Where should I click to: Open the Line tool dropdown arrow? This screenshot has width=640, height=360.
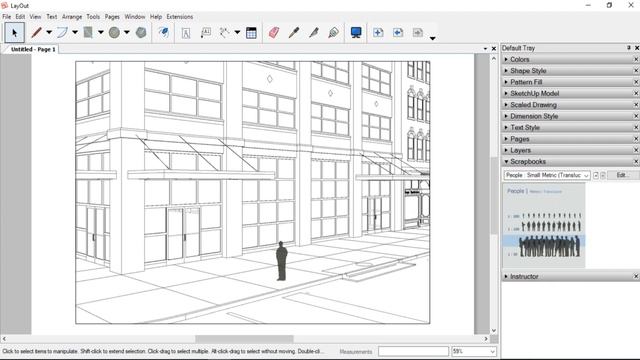click(x=49, y=32)
